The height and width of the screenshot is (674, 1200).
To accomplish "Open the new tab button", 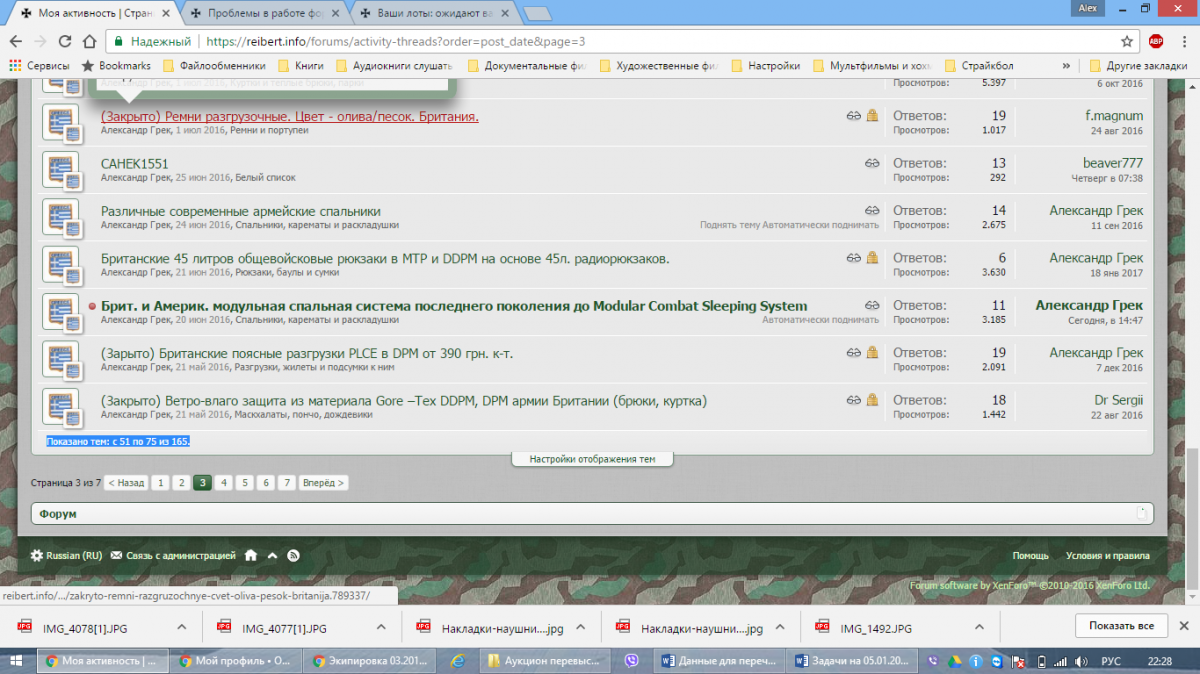I will pyautogui.click(x=537, y=14).
